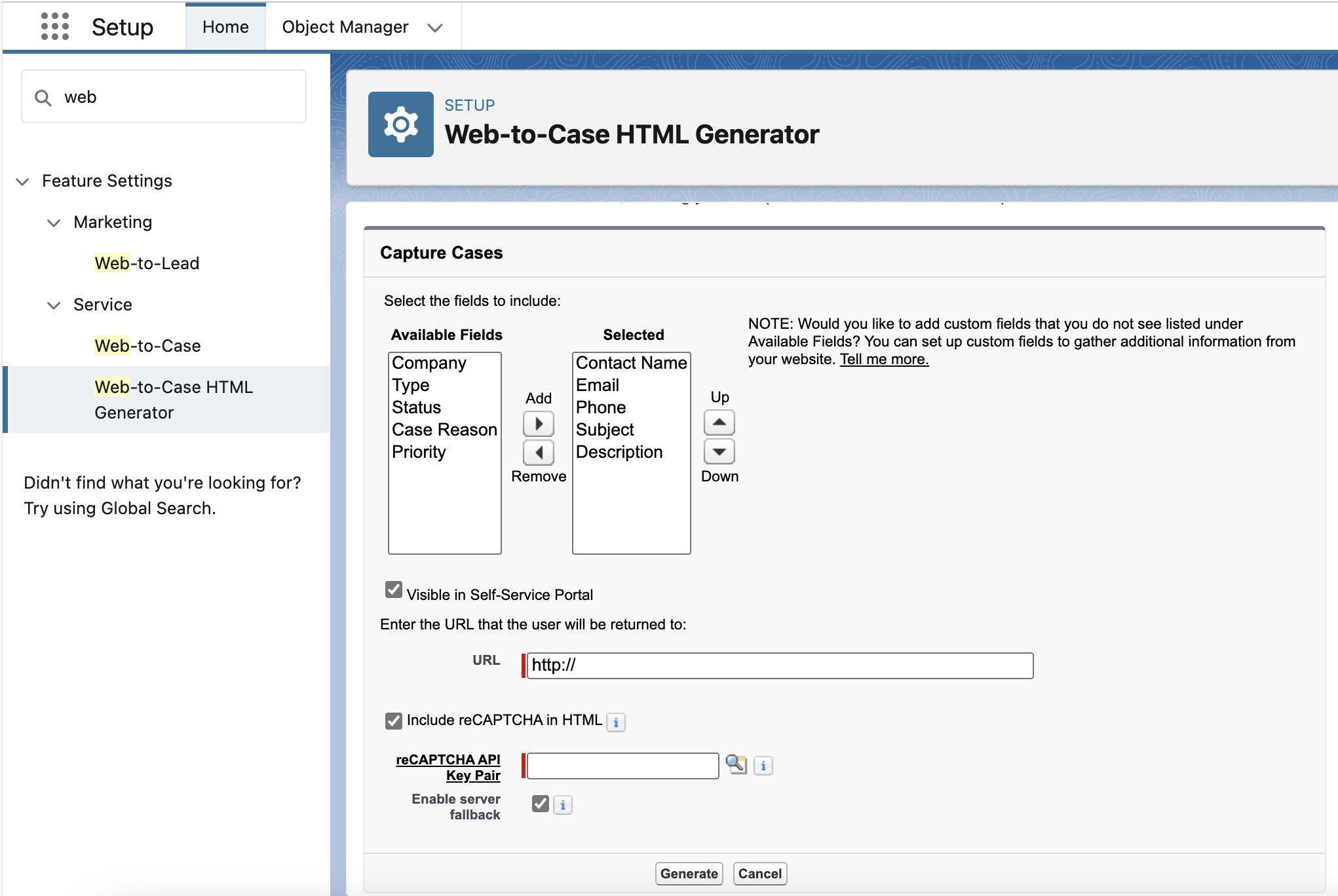Open Web-to-Lead in the sidebar
The height and width of the screenshot is (896, 1338).
[x=147, y=263]
